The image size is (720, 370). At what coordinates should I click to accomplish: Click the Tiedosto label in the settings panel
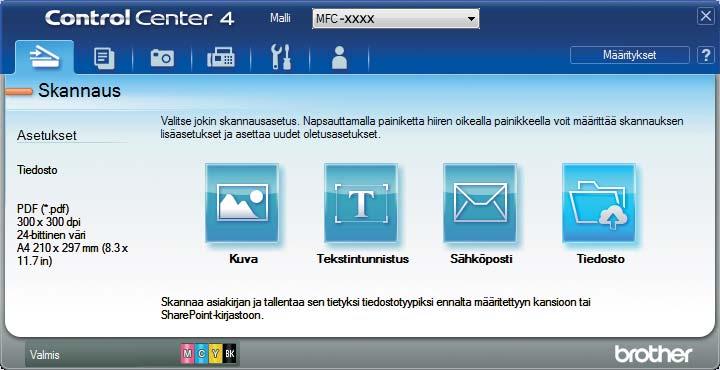coord(37,170)
